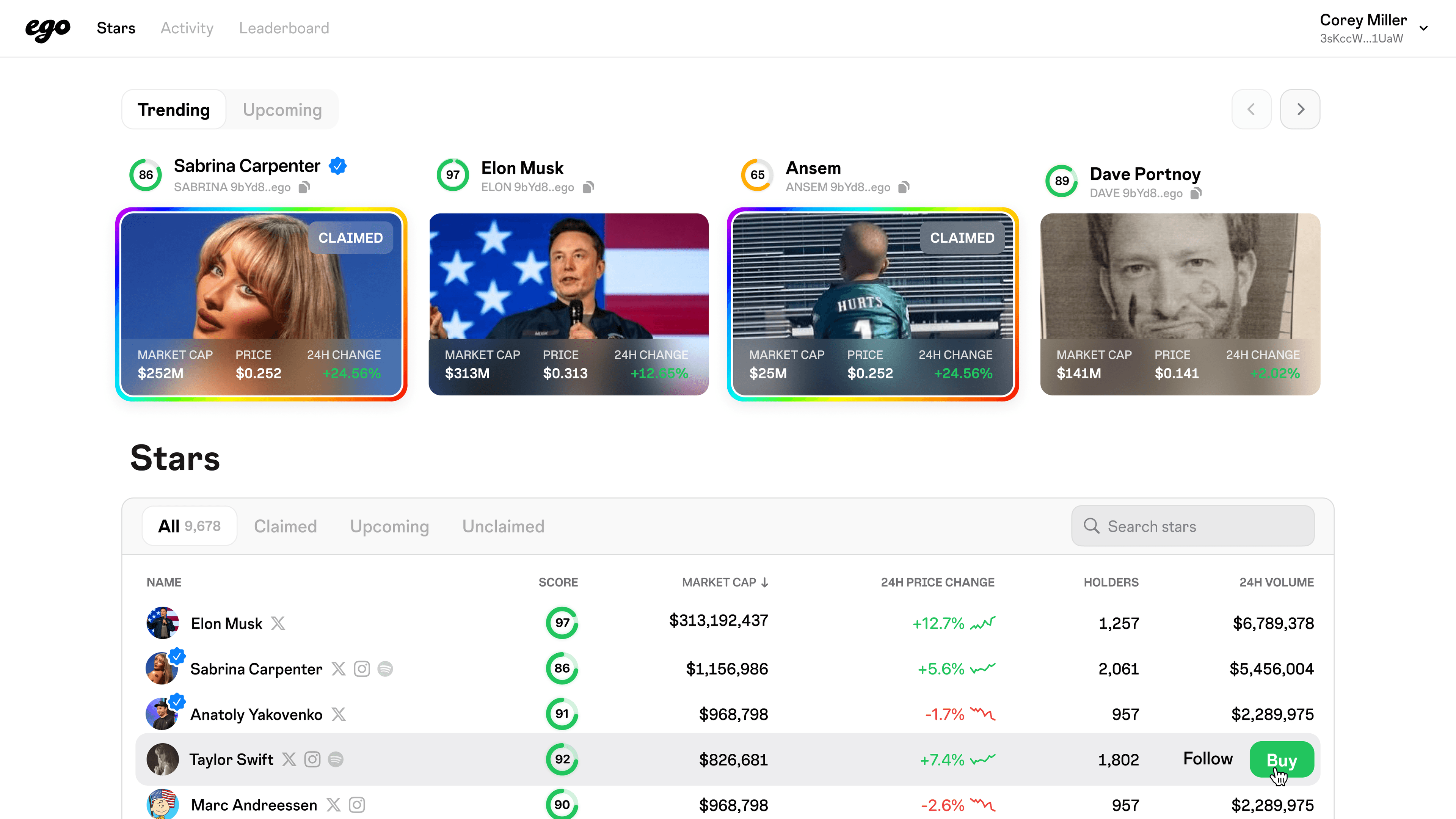The image size is (1456, 819).
Task: Copy Elon Musk's ELON address
Action: coord(588,187)
